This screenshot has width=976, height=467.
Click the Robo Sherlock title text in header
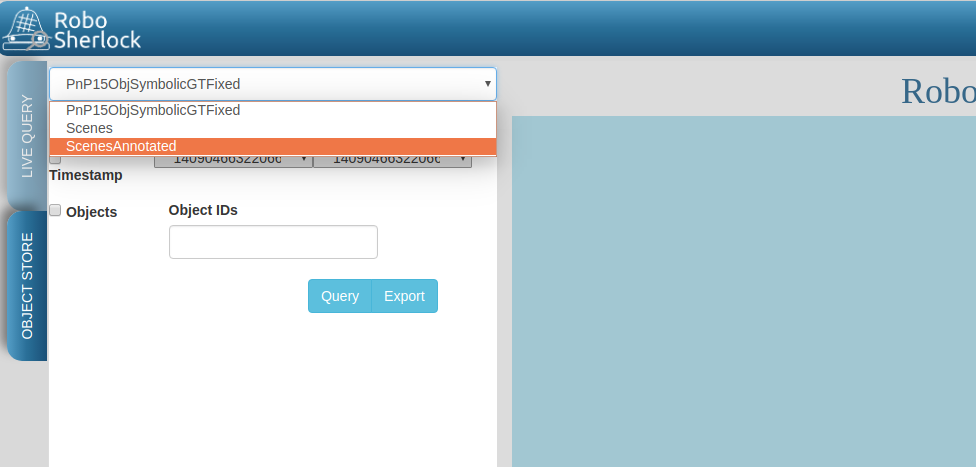tap(98, 29)
